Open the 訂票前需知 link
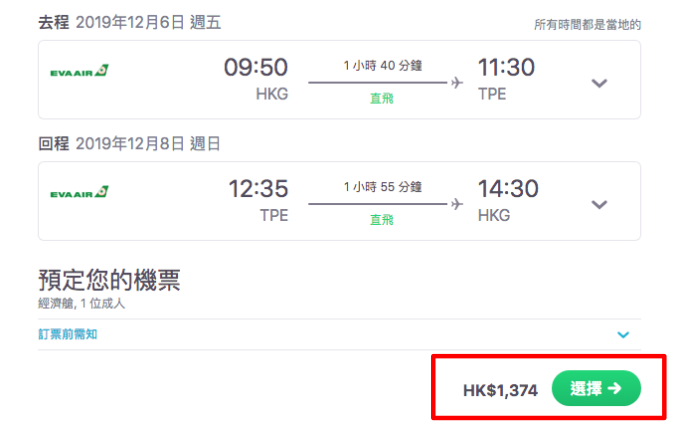 click(68, 334)
